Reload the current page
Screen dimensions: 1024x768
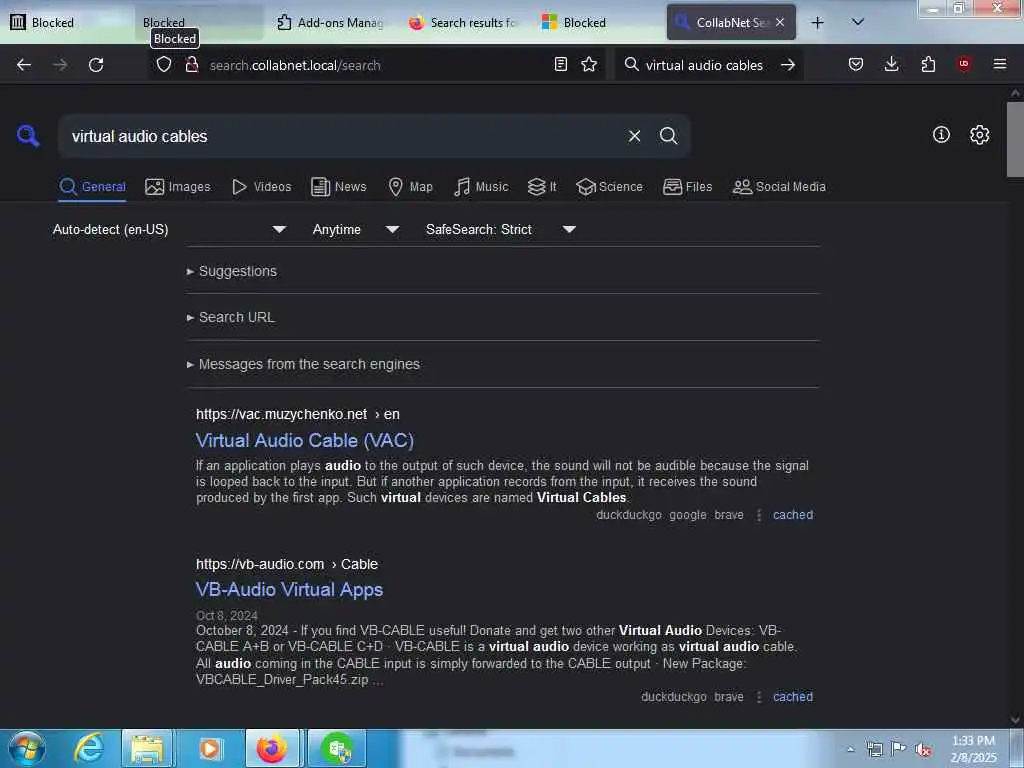[x=96, y=65]
